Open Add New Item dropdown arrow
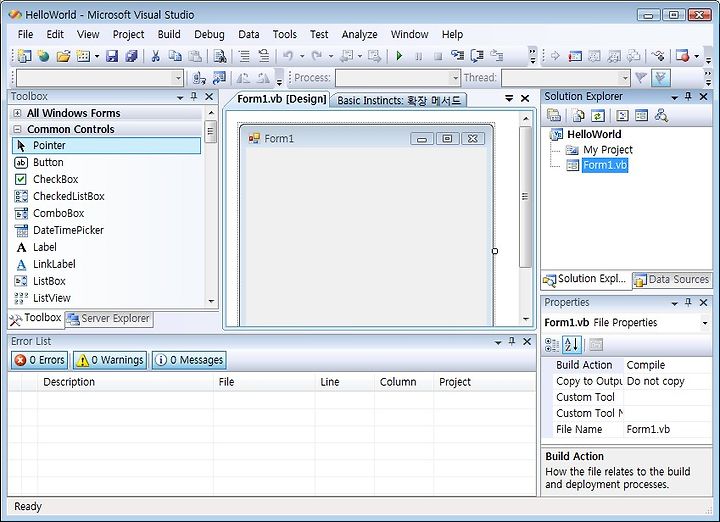The width and height of the screenshot is (720, 522). 97,56
